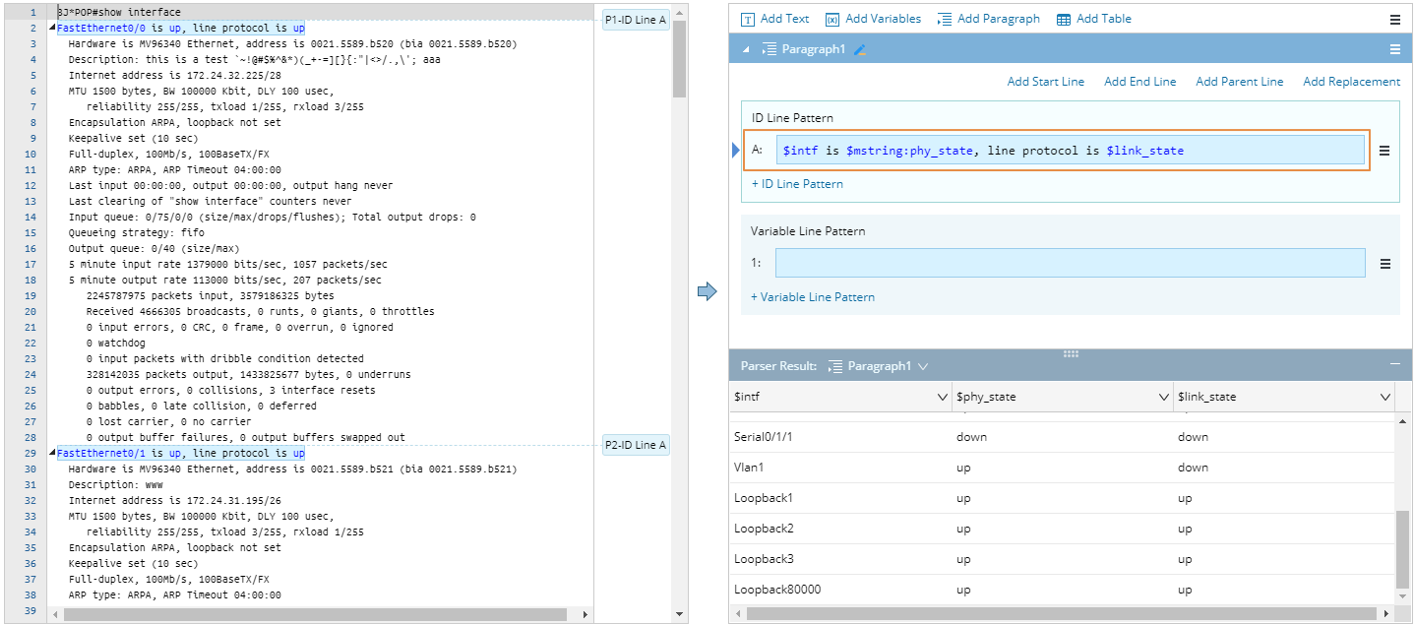Click the Add Text toolbar button
This screenshot has width=1416, height=627.
(775, 19)
